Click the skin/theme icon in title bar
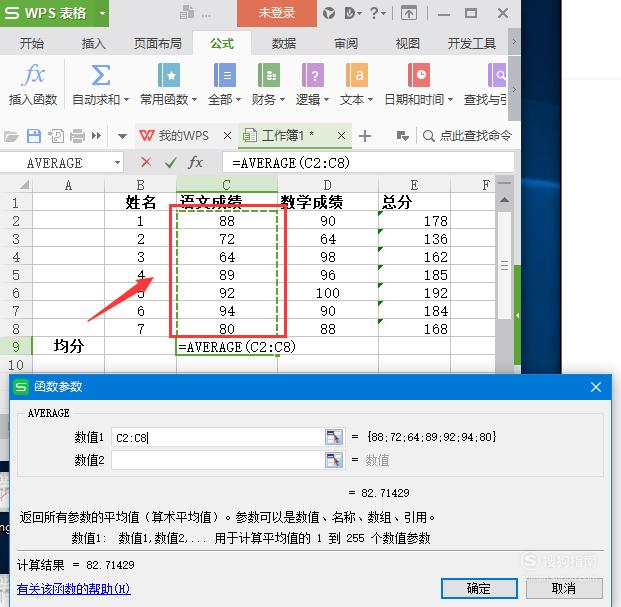Viewport: 621px width, 607px height. coord(329,13)
